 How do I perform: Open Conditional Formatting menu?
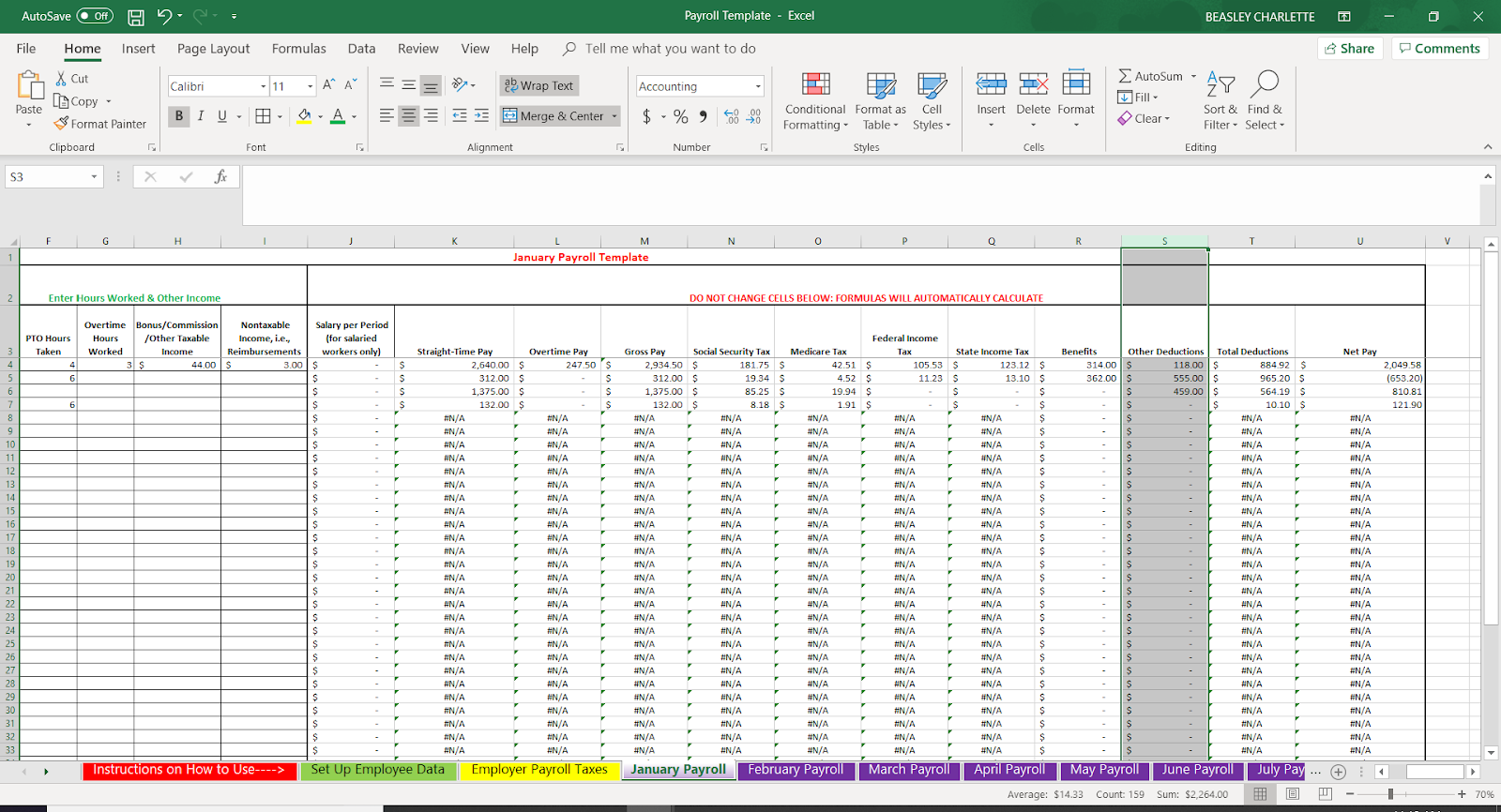[815, 100]
